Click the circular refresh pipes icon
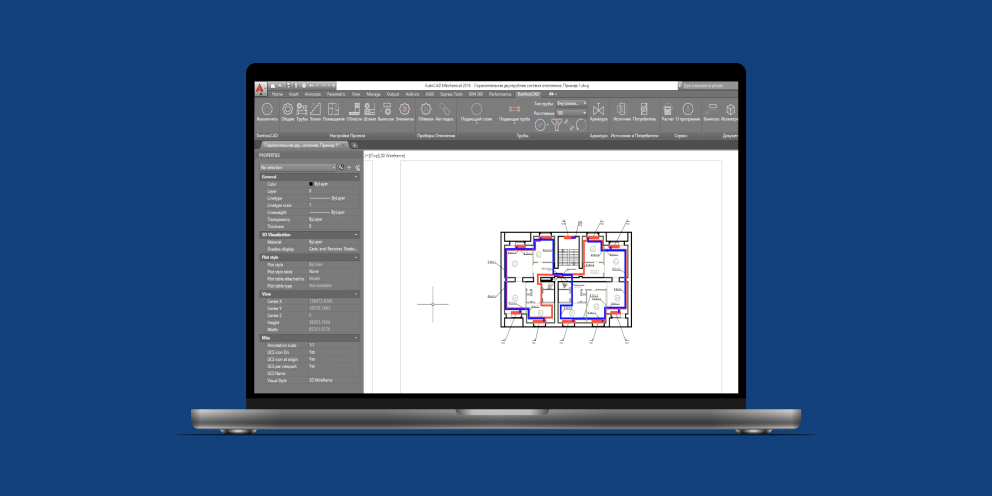The image size is (992, 496). 581,125
